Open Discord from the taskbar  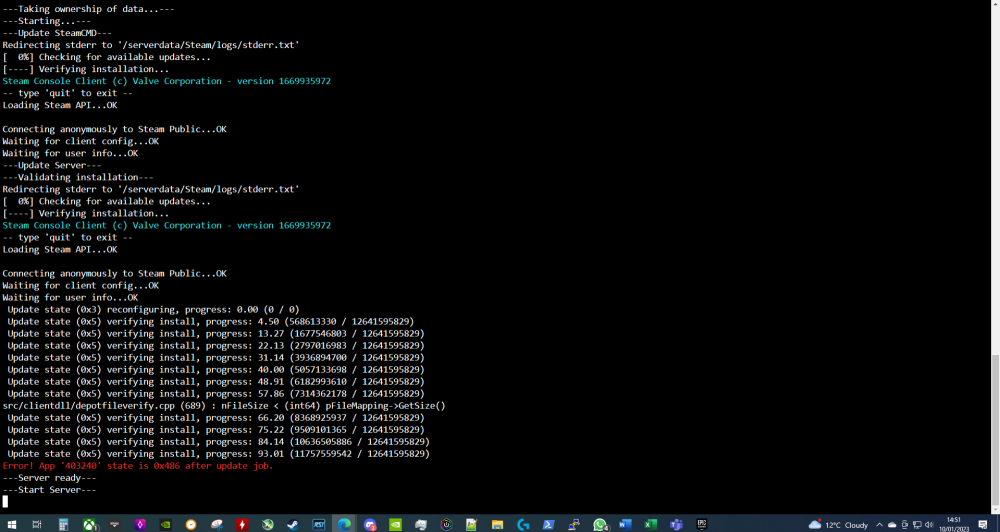coord(370,524)
